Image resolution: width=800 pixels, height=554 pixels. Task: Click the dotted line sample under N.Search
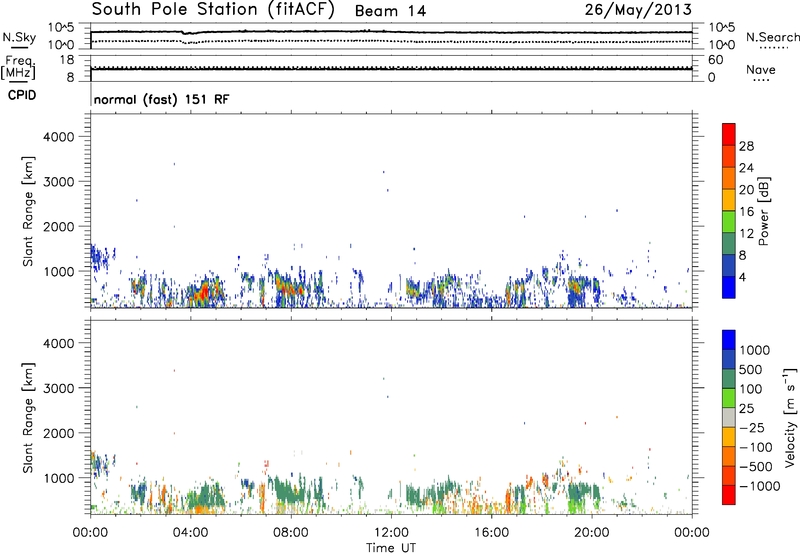click(774, 48)
